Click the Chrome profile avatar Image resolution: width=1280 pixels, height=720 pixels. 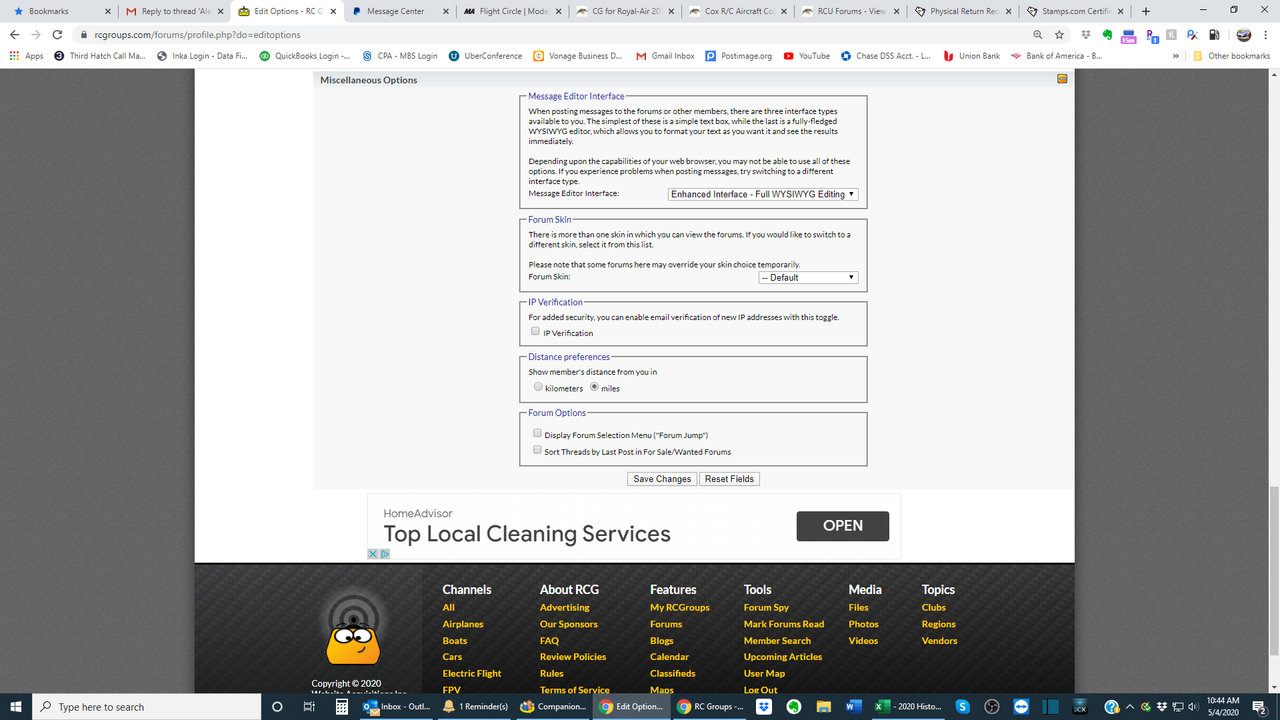pyautogui.click(x=1243, y=33)
